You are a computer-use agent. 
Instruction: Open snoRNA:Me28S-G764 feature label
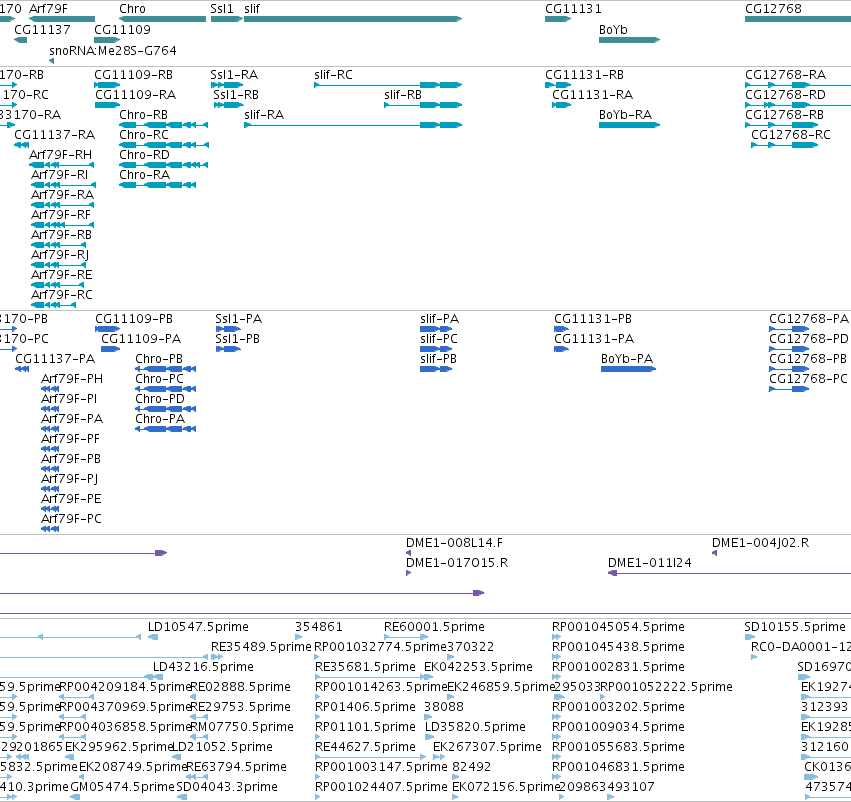click(x=113, y=50)
